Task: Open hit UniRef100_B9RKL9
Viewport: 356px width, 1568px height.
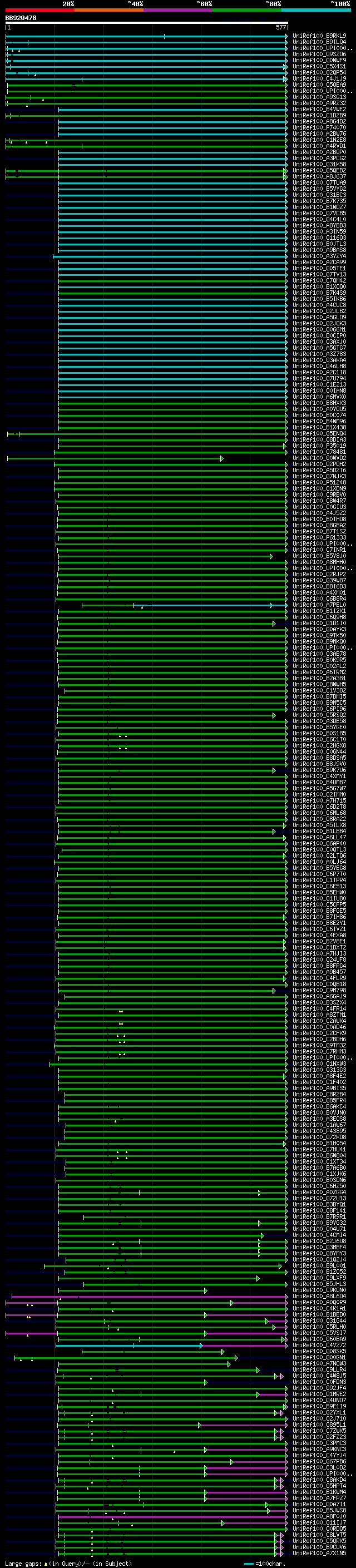Action: (x=319, y=36)
